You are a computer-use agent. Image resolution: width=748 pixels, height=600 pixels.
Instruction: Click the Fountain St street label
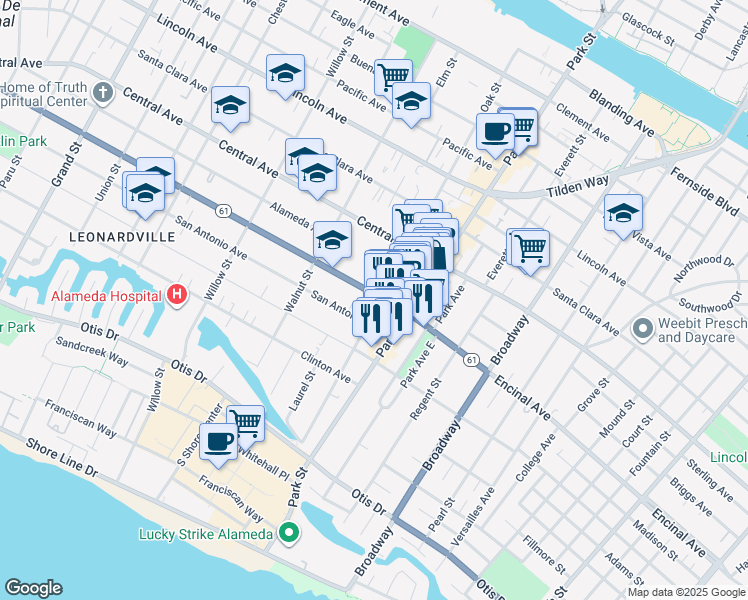coord(650,454)
